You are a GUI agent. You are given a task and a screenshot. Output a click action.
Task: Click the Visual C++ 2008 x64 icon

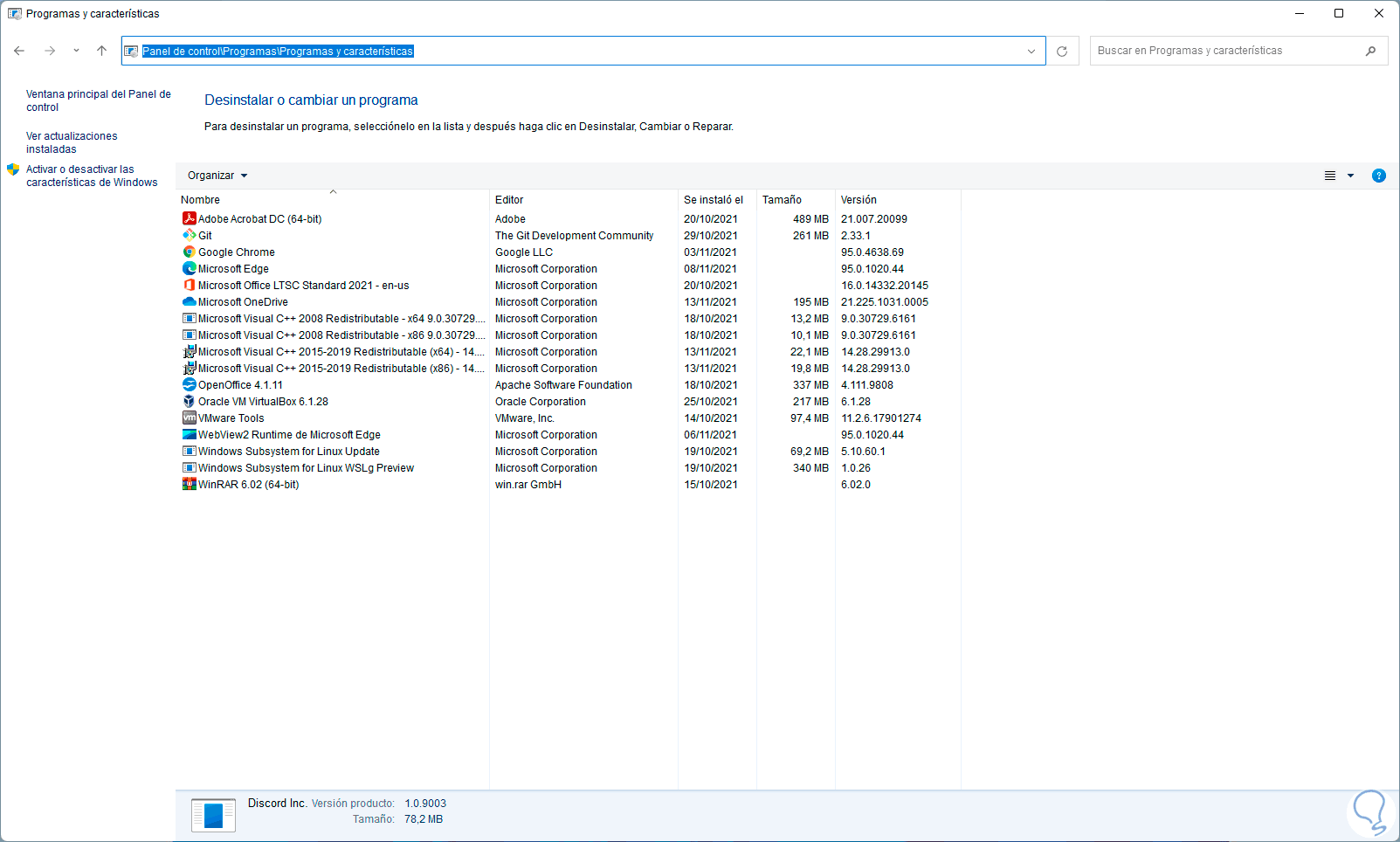[x=189, y=318]
